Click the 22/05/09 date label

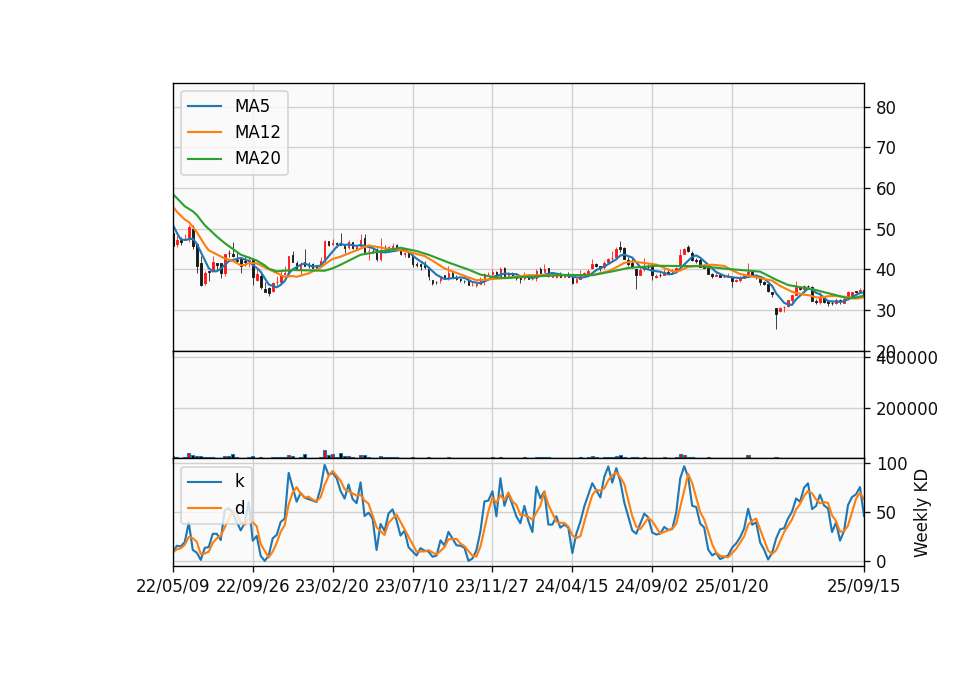point(173,586)
